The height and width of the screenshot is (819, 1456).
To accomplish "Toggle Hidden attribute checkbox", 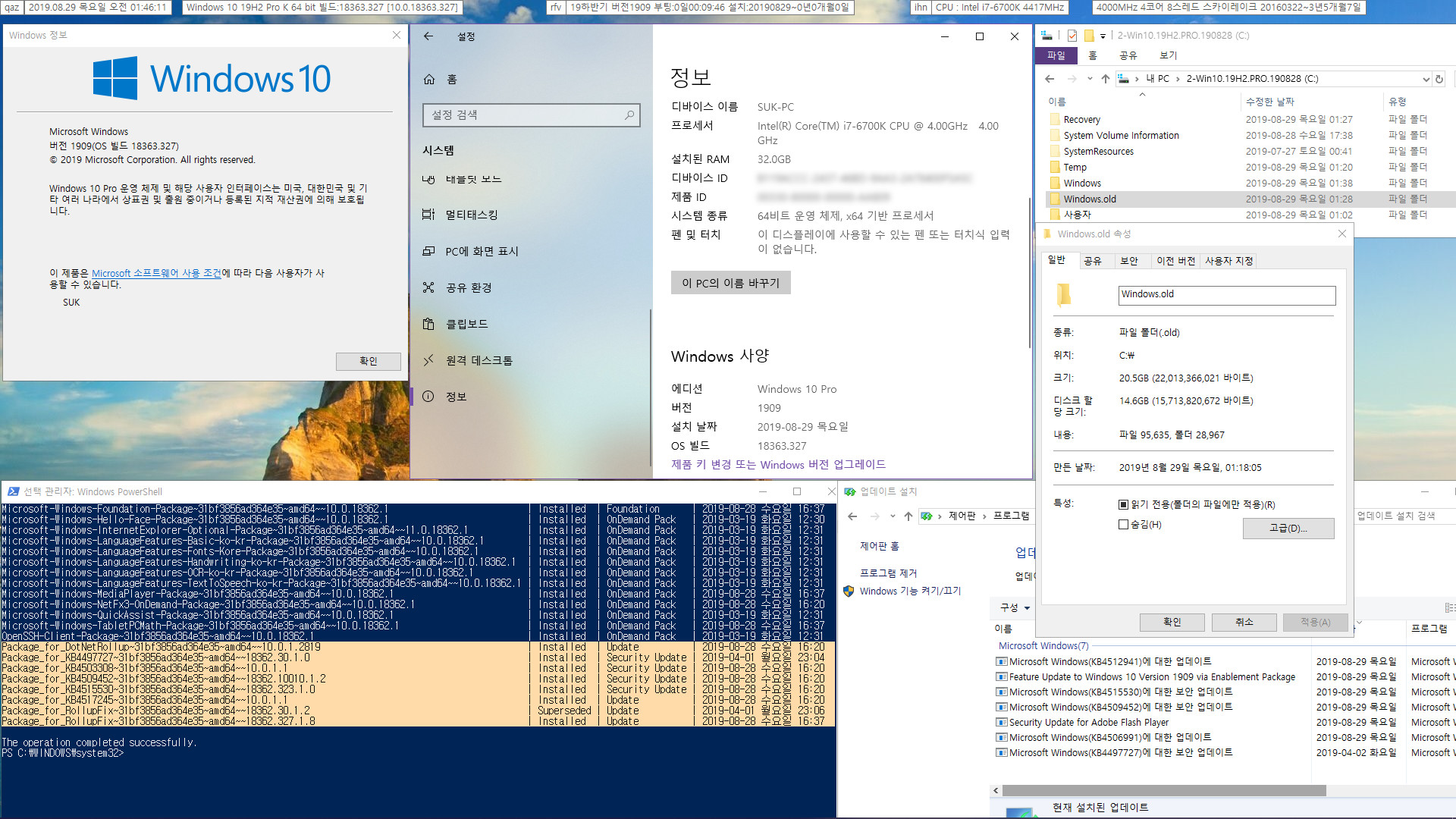I will (1124, 525).
